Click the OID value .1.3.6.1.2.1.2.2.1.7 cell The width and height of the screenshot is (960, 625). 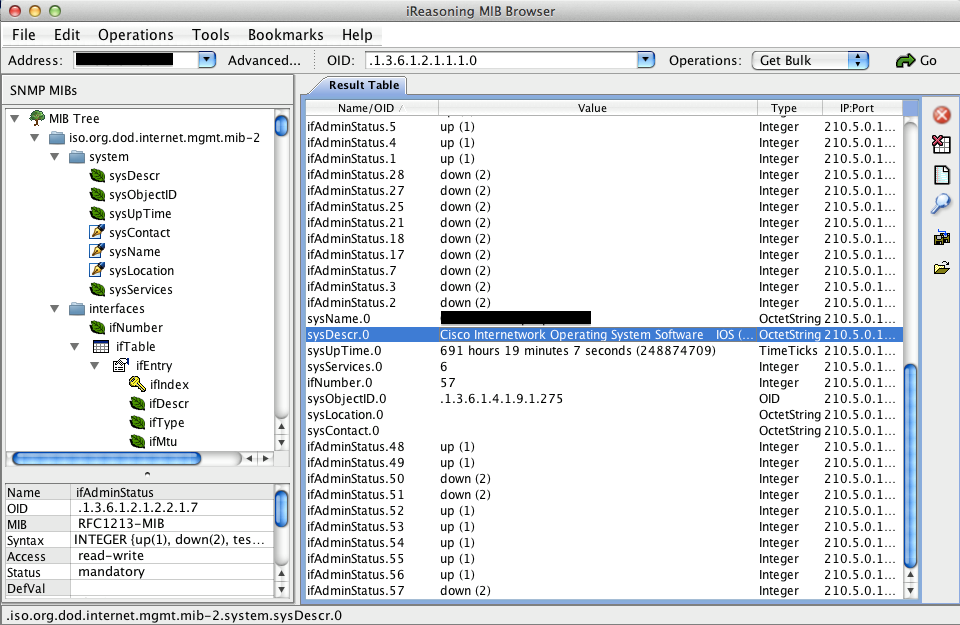172,508
